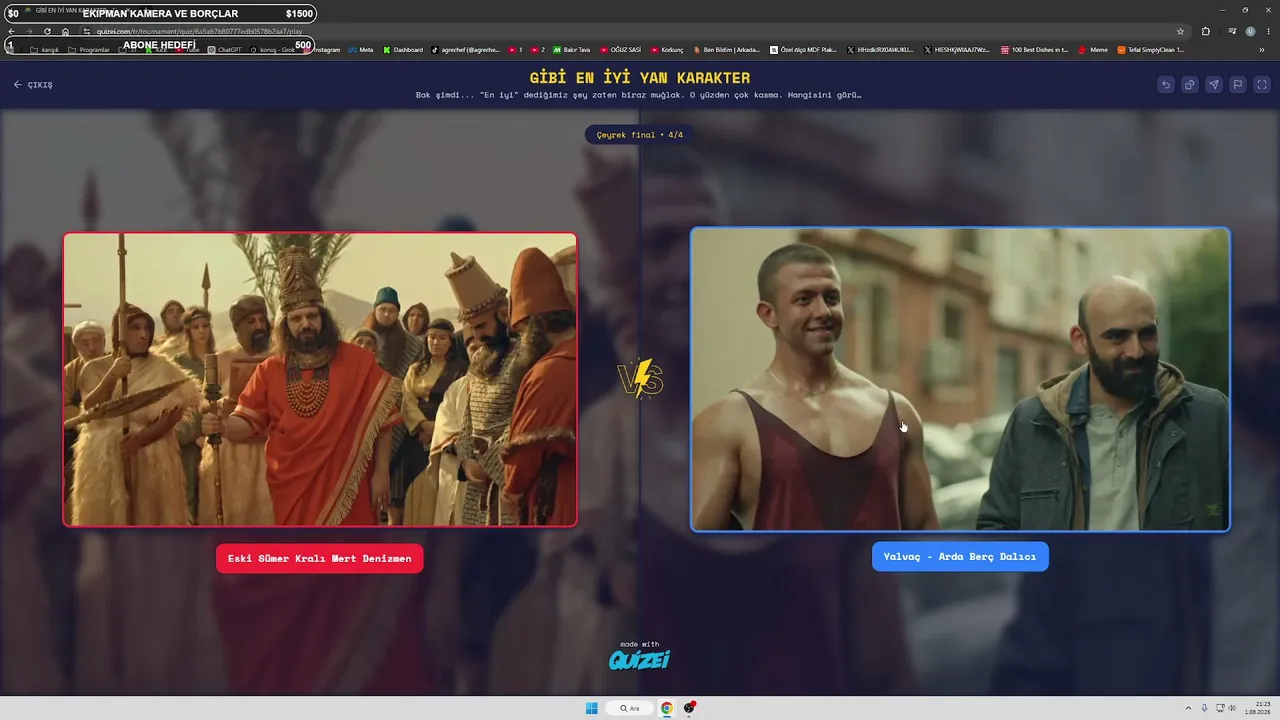
Task: Switch to Chrome in the taskbar
Action: point(667,708)
